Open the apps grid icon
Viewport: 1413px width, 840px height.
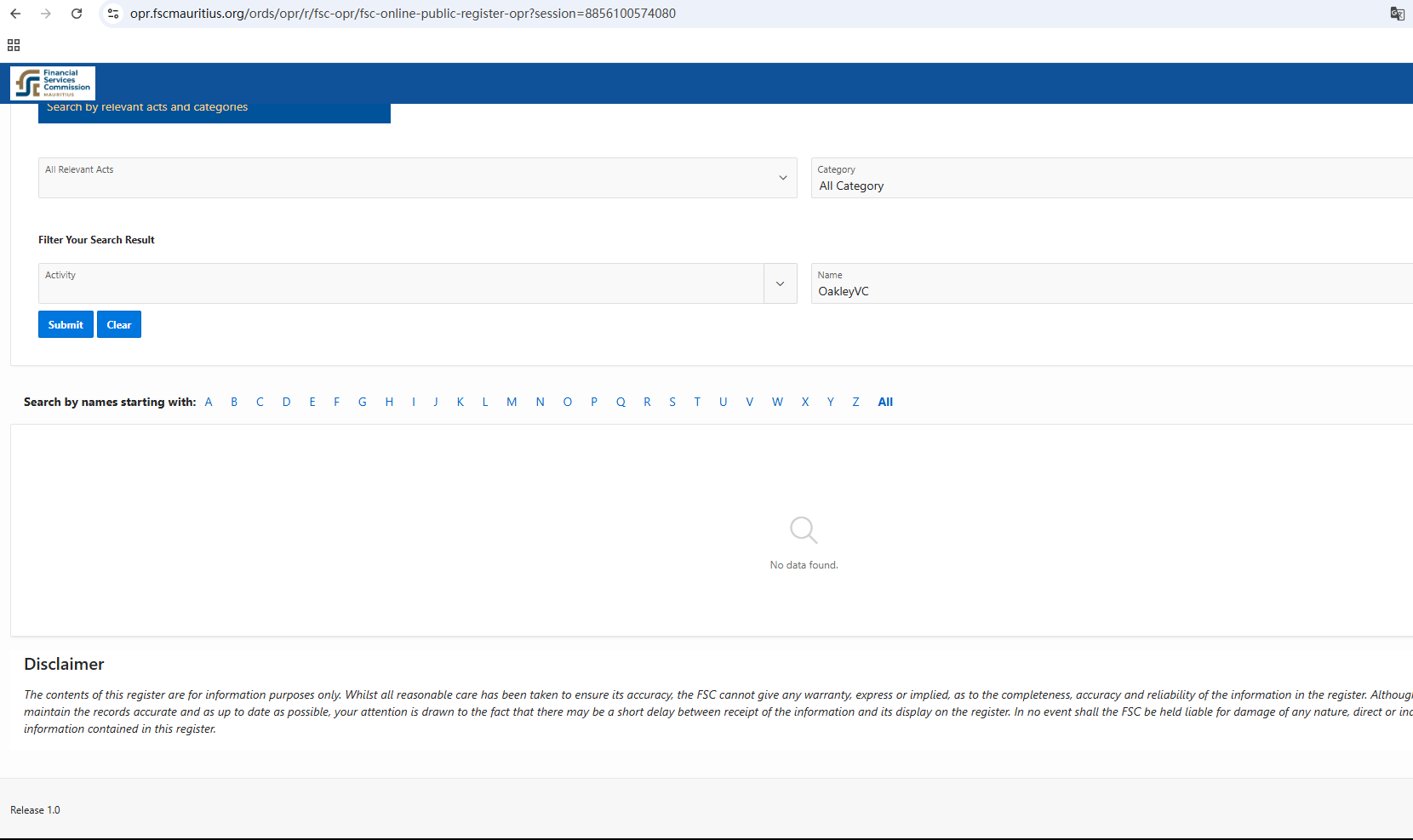[14, 45]
